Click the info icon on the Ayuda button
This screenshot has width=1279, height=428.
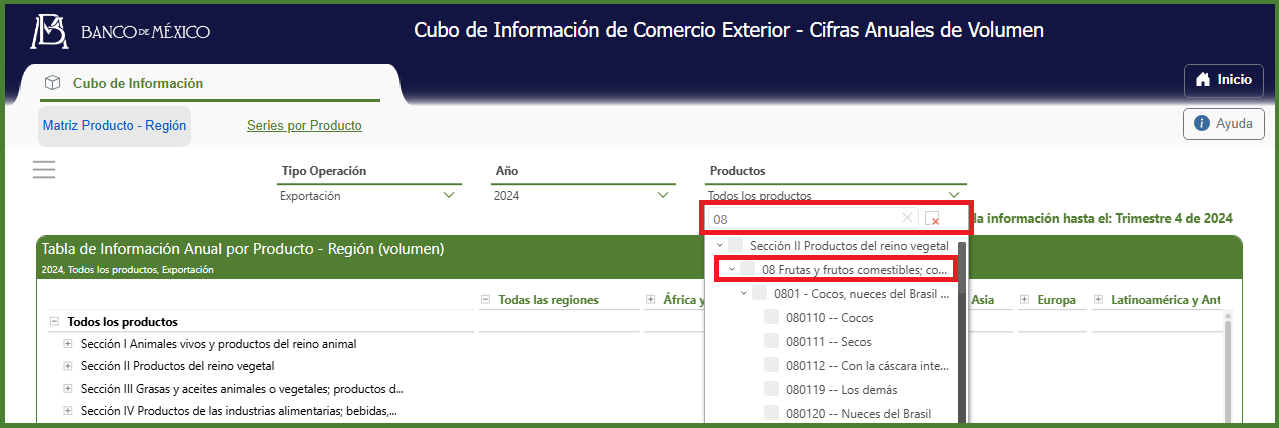coord(1202,124)
